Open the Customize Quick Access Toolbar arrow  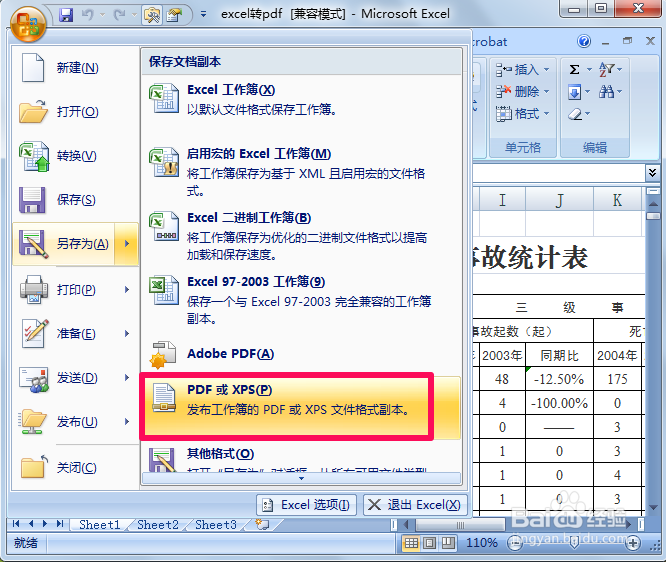(x=203, y=15)
